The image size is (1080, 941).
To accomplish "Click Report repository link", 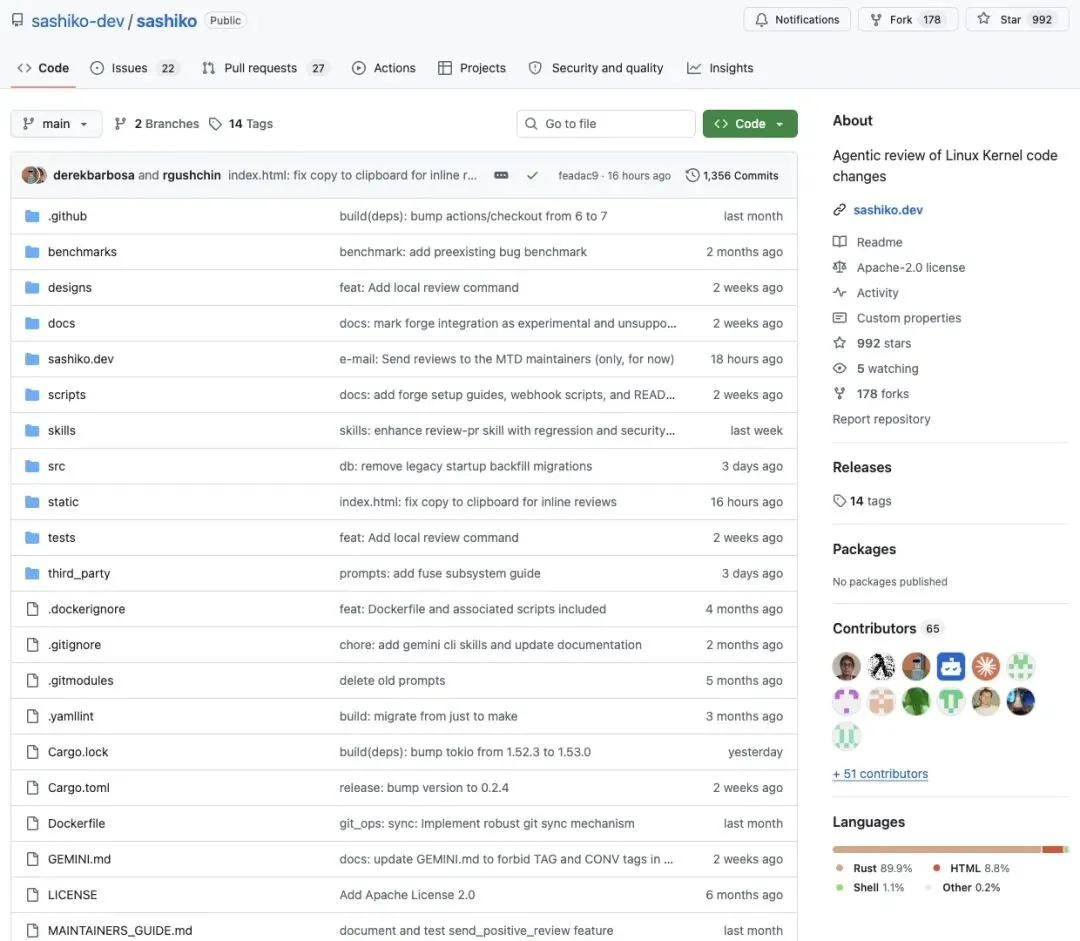I will click(x=881, y=420).
